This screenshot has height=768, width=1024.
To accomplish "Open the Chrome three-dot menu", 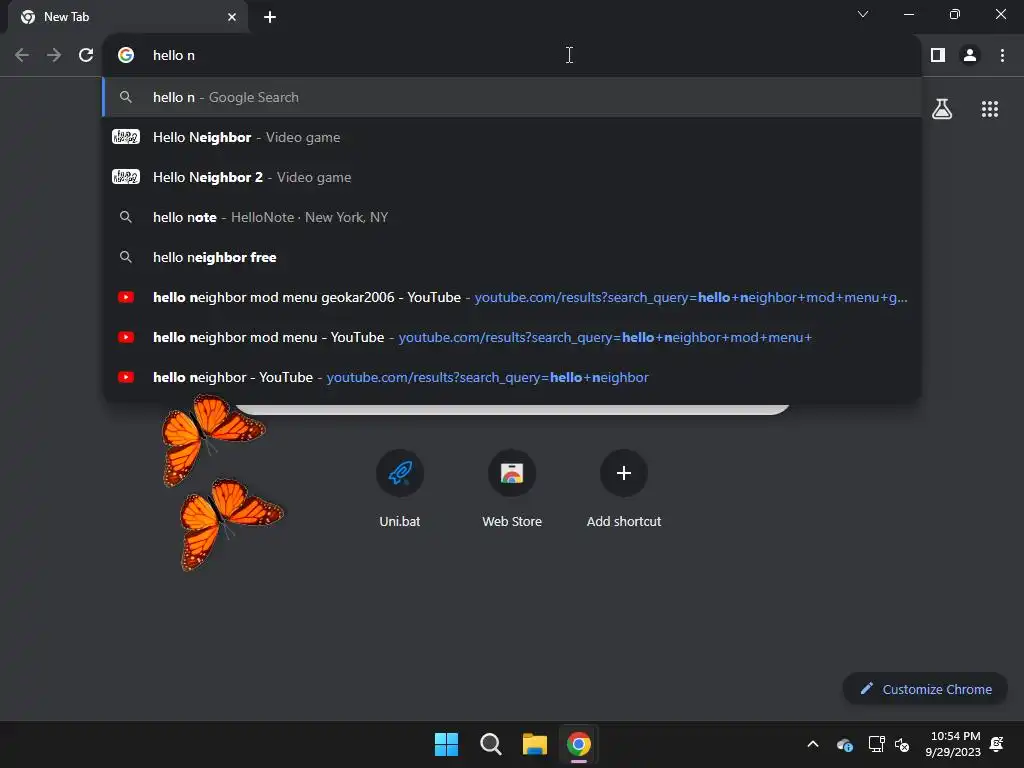I will pos(1002,56).
